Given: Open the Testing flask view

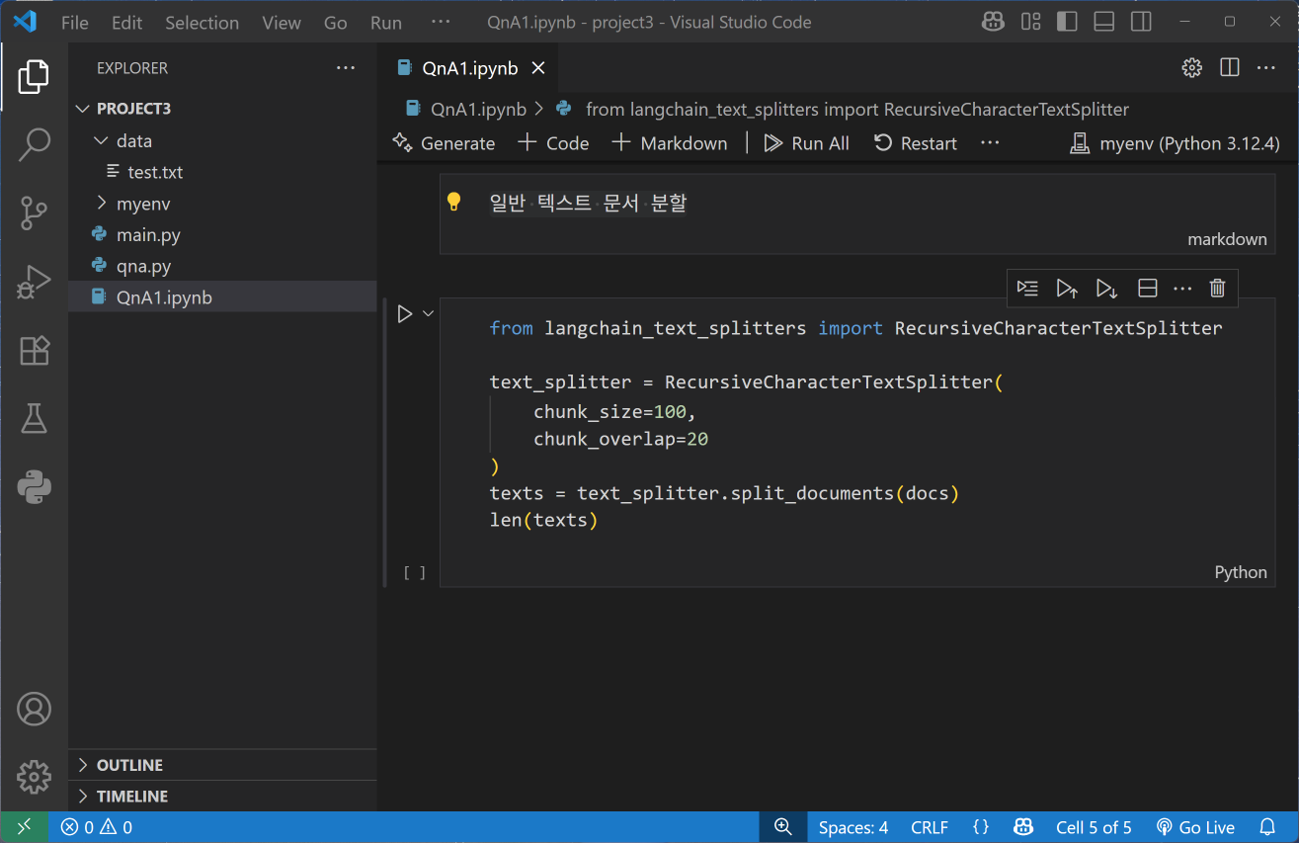Looking at the screenshot, I should click(34, 419).
